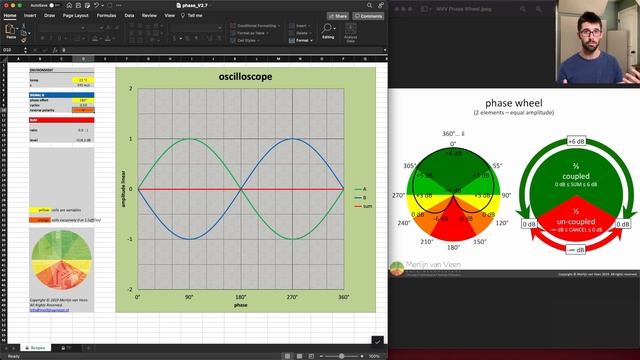Click the Cut scissors icon
The height and width of the screenshot is (360, 640).
23,26
